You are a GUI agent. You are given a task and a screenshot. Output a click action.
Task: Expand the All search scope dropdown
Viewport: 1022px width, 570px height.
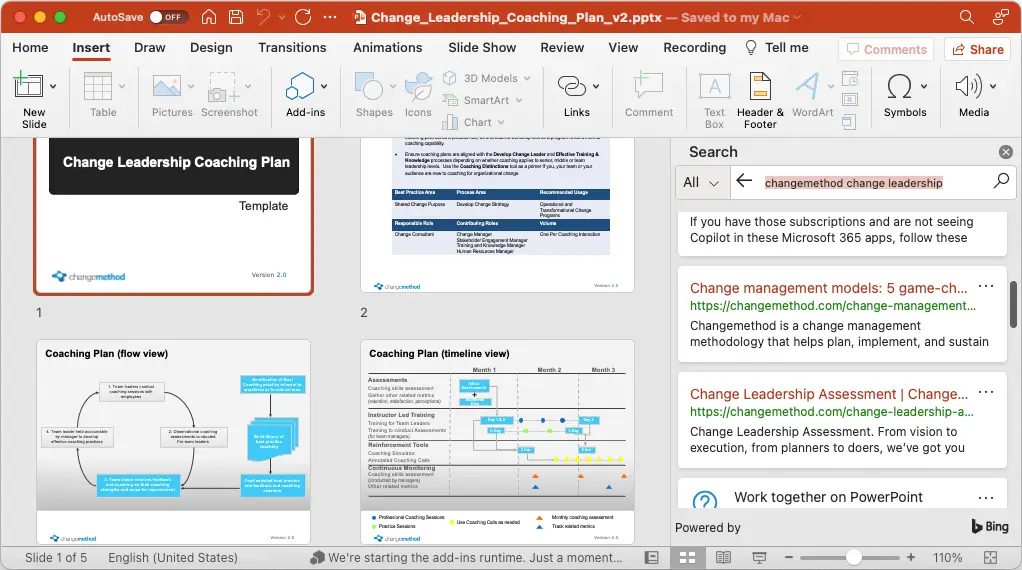click(701, 183)
